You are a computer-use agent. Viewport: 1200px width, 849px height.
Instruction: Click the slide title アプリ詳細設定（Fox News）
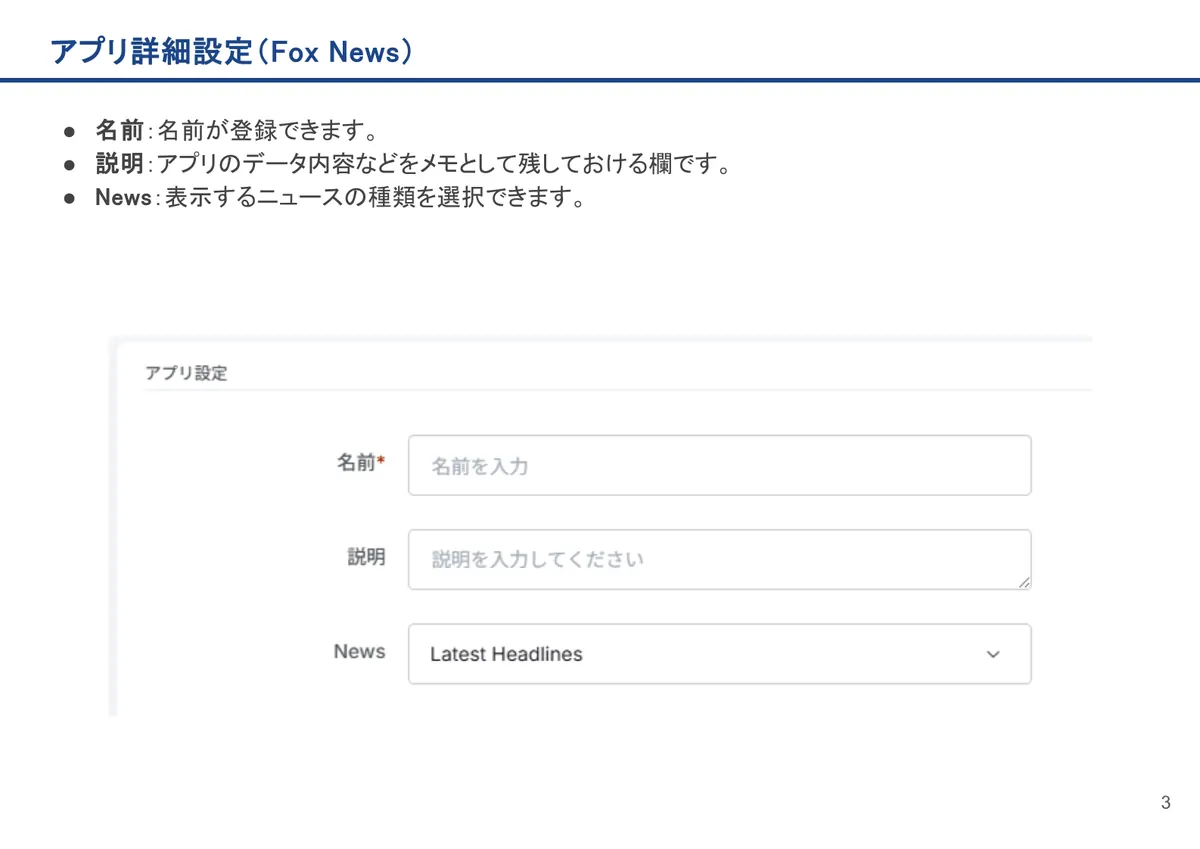[x=231, y=52]
